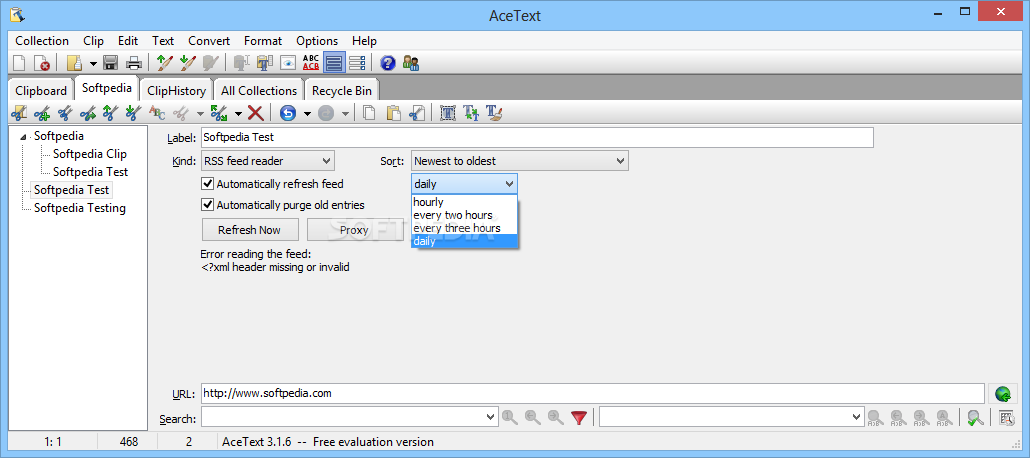This screenshot has height=458, width=1030.
Task: Click the brush with green down arrow icon
Action: [187, 63]
